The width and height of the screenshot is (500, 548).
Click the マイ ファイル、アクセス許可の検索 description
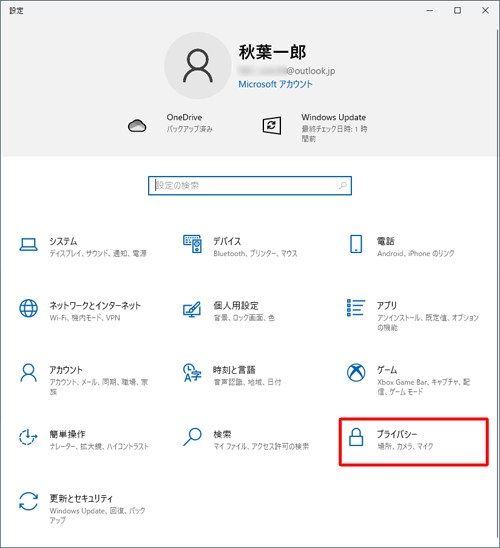[x=261, y=446]
